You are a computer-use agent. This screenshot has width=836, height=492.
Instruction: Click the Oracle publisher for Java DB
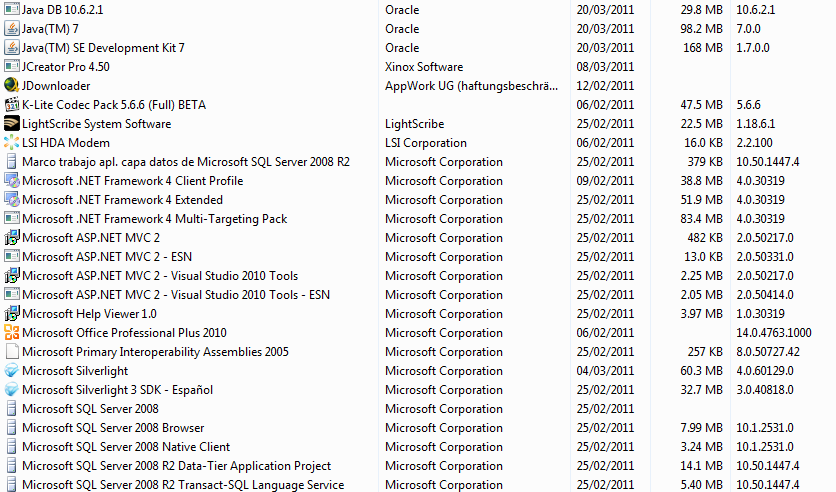402,10
